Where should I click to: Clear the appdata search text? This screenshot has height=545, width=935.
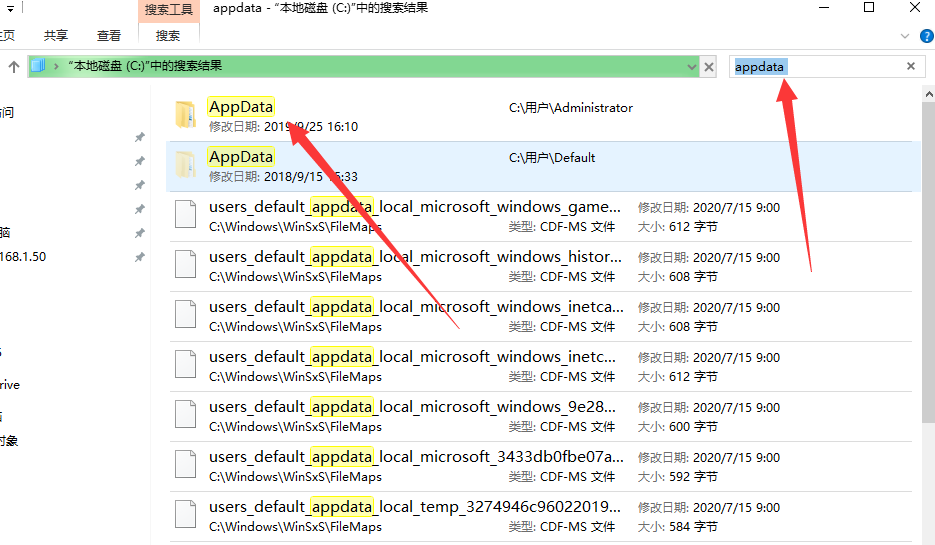[910, 67]
